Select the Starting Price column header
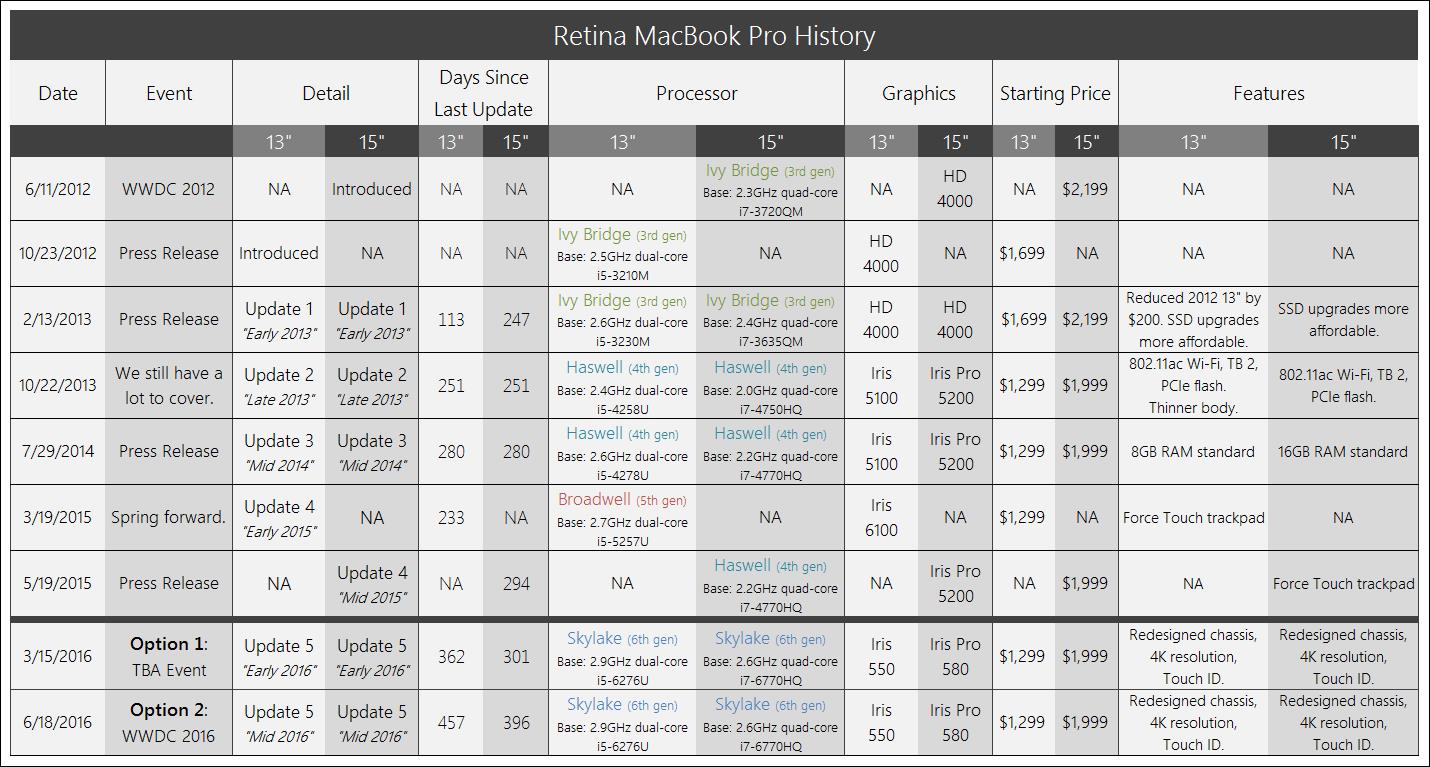 (x=1055, y=93)
